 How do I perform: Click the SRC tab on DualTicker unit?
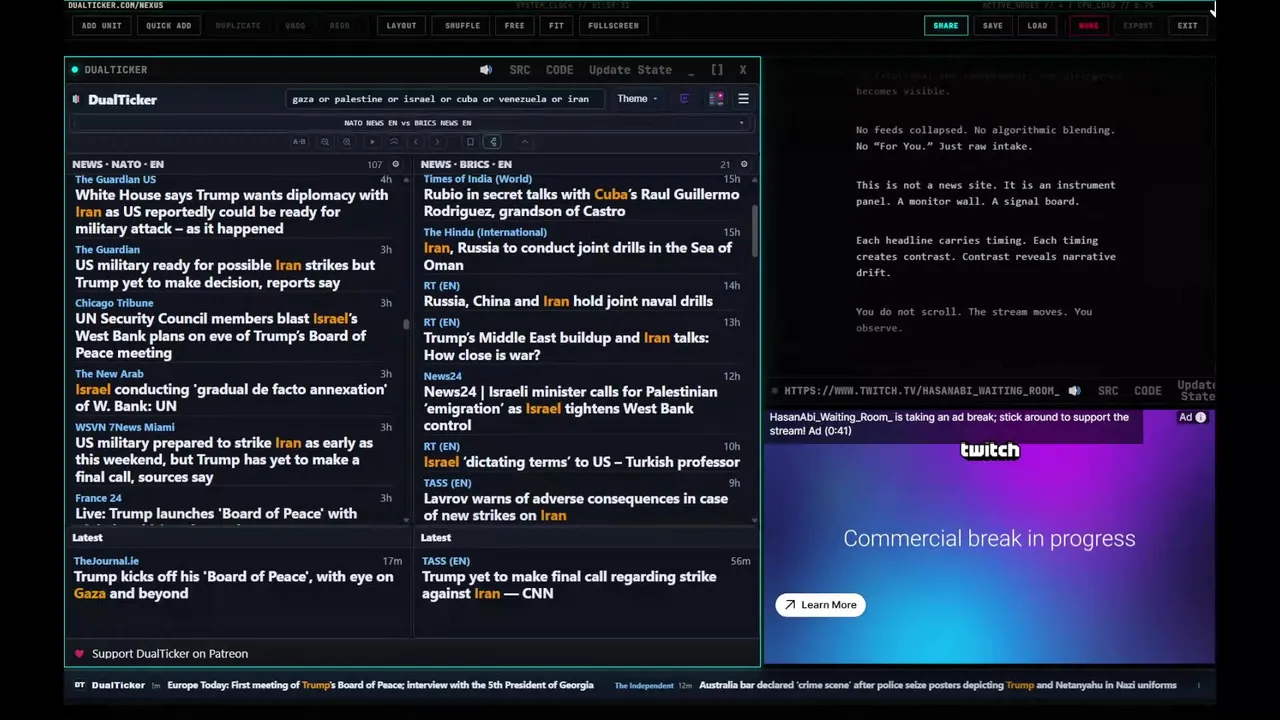(520, 70)
